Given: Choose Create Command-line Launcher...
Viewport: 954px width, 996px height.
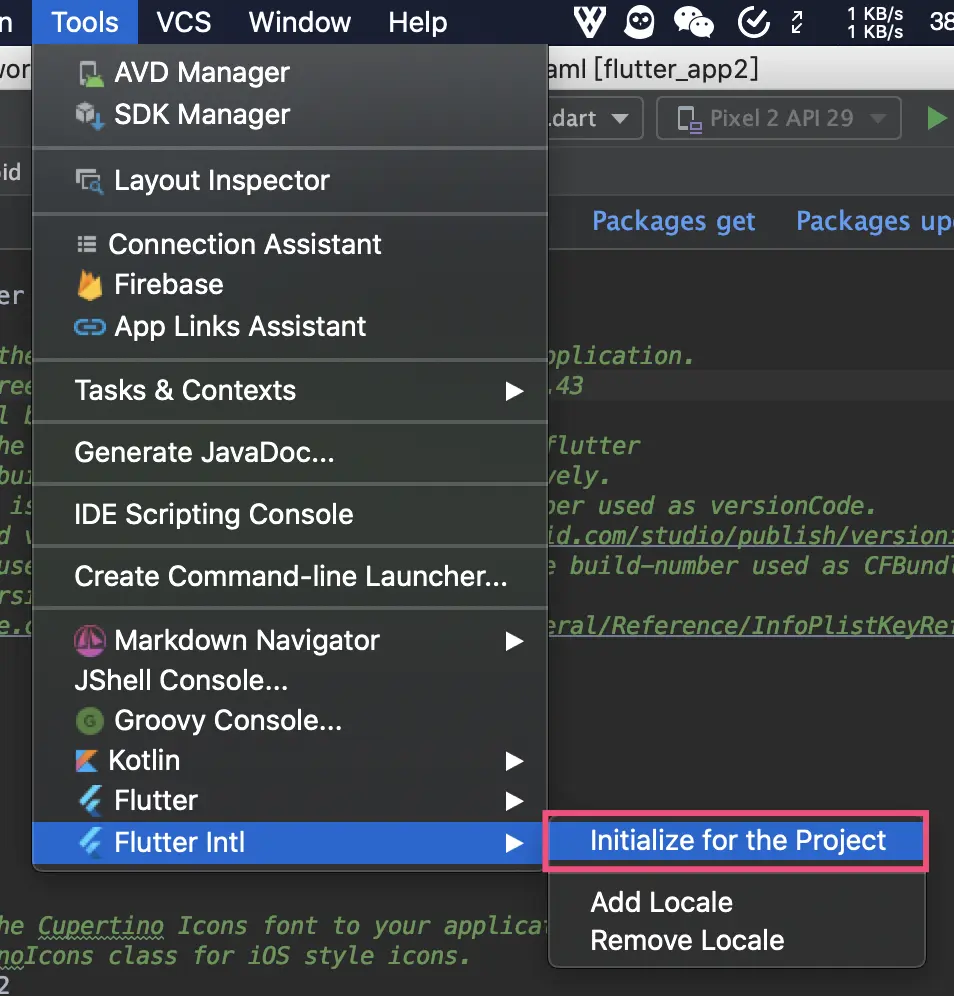Looking at the screenshot, I should pos(290,577).
